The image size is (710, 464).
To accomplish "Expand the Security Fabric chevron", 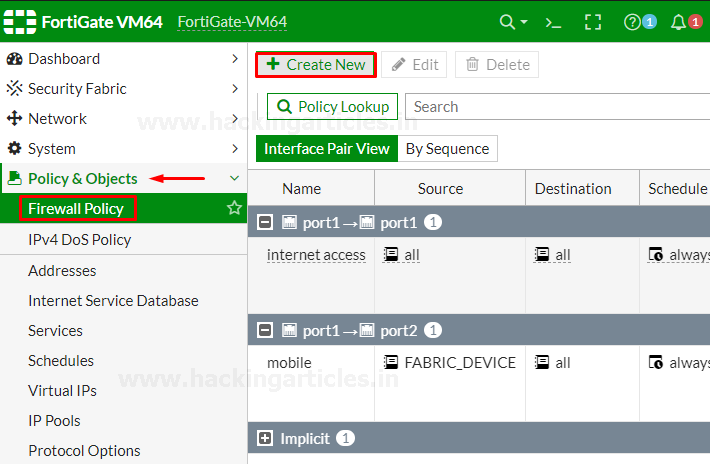I will [235, 89].
